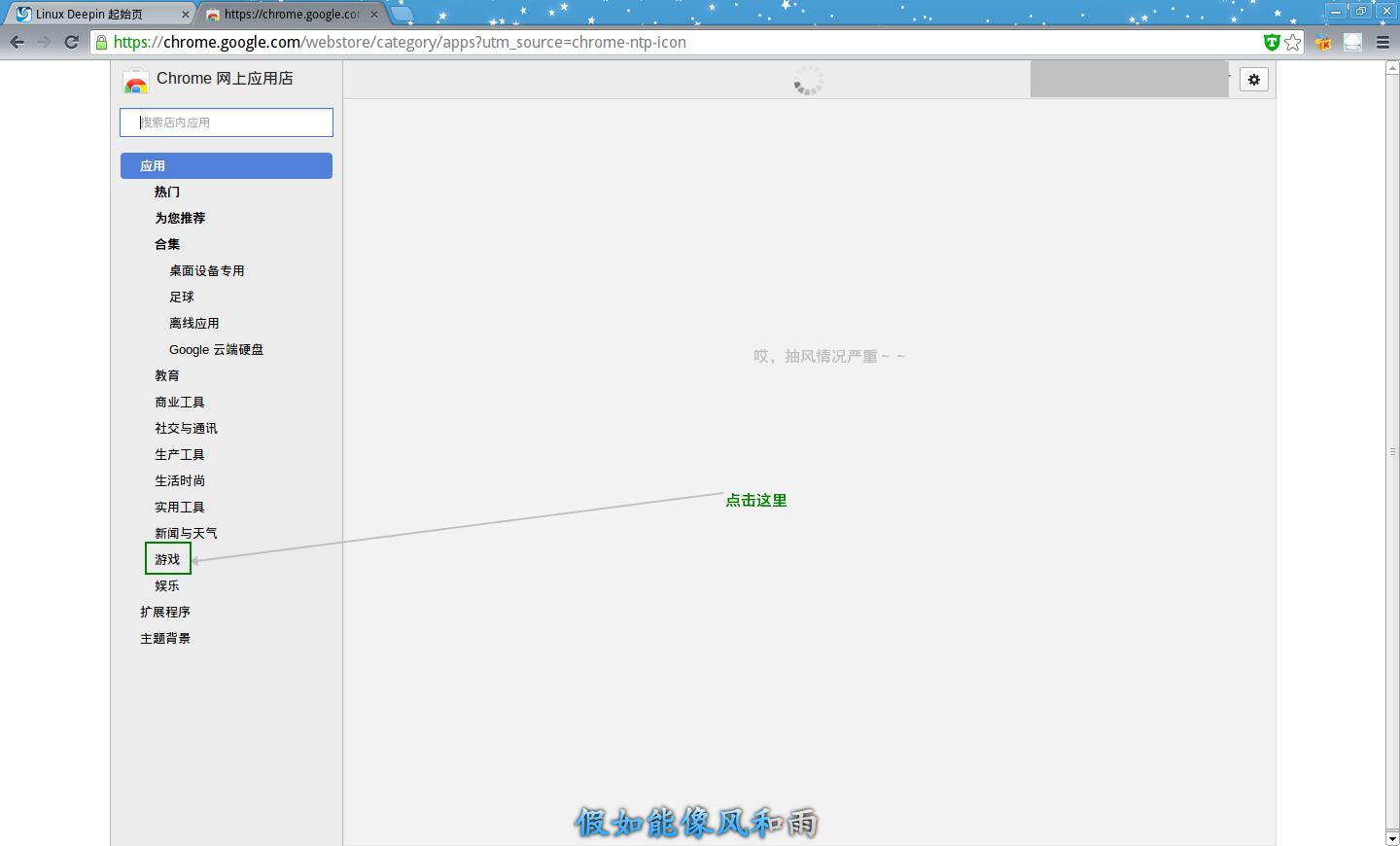The width and height of the screenshot is (1400, 846).
Task: Choose the 社交与通讯 category
Action: pos(186,429)
